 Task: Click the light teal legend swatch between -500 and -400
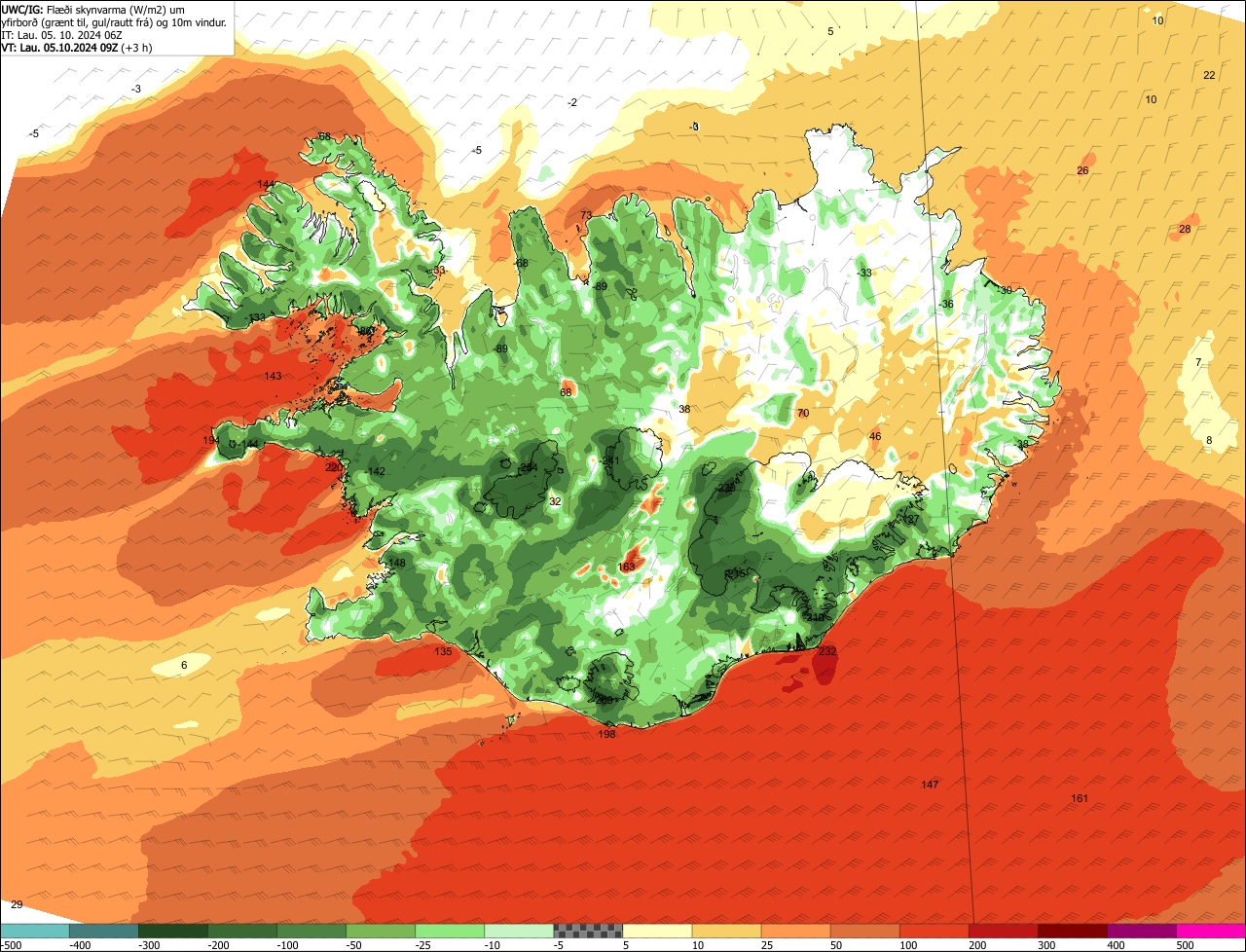click(35, 931)
